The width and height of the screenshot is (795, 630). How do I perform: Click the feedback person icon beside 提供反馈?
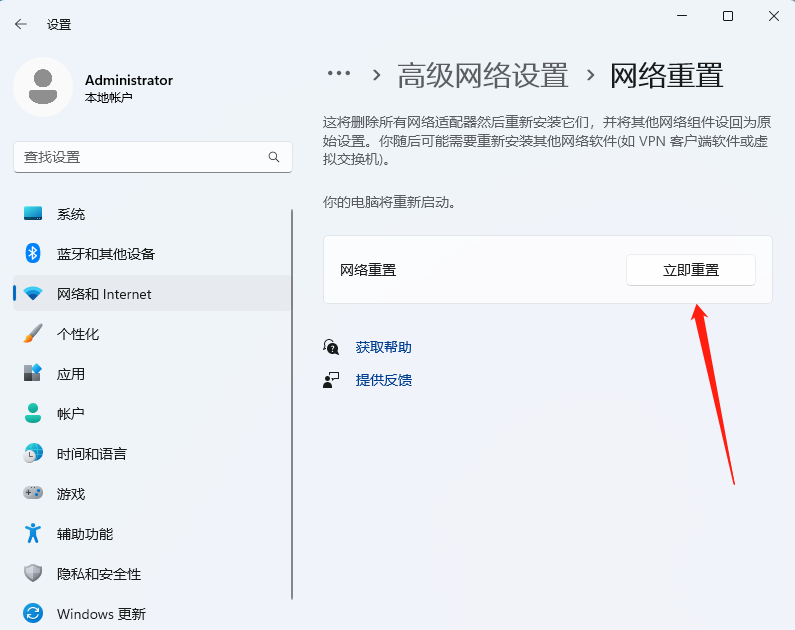331,380
